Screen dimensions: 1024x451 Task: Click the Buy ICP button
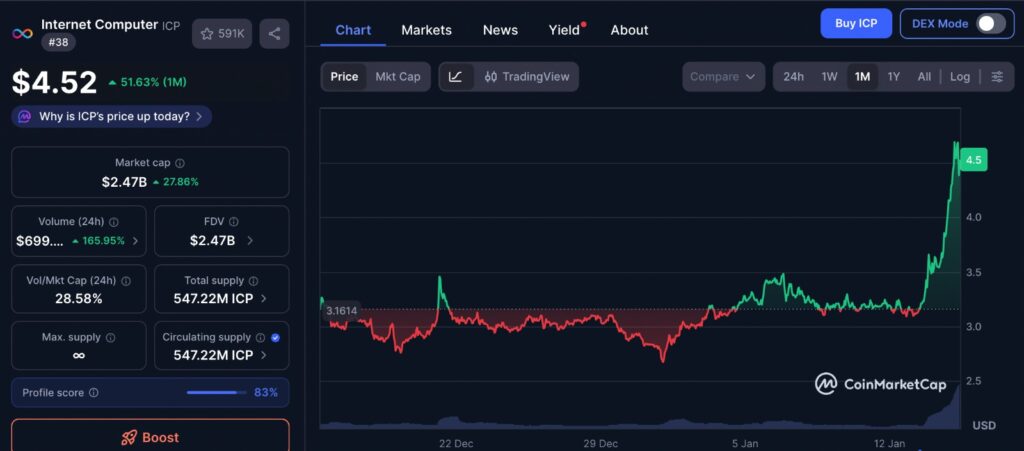856,24
